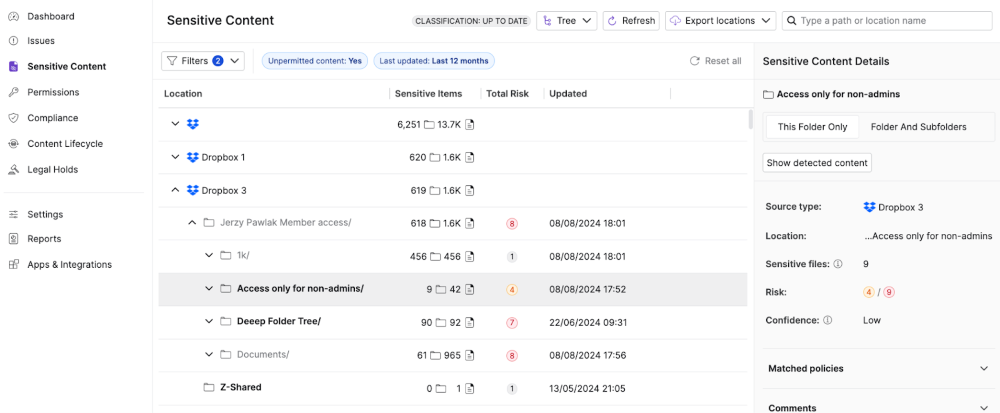Click the Z-Shared folder icon
1000x413 pixels.
(209, 388)
